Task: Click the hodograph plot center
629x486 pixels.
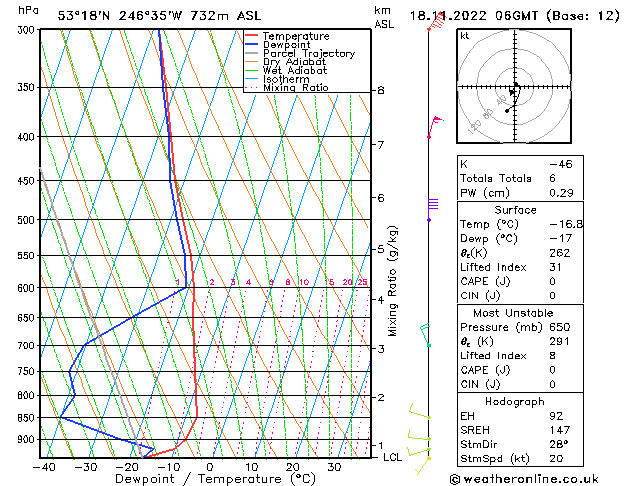Action: 515,87
